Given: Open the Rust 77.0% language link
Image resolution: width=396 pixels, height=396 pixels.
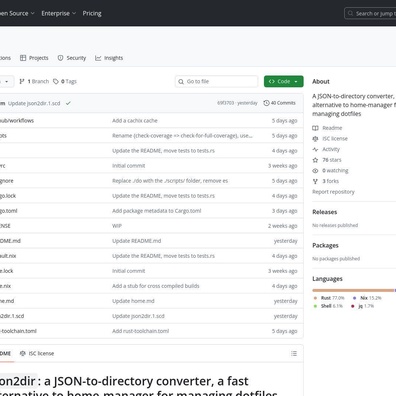Looking at the screenshot, I should (x=332, y=298).
